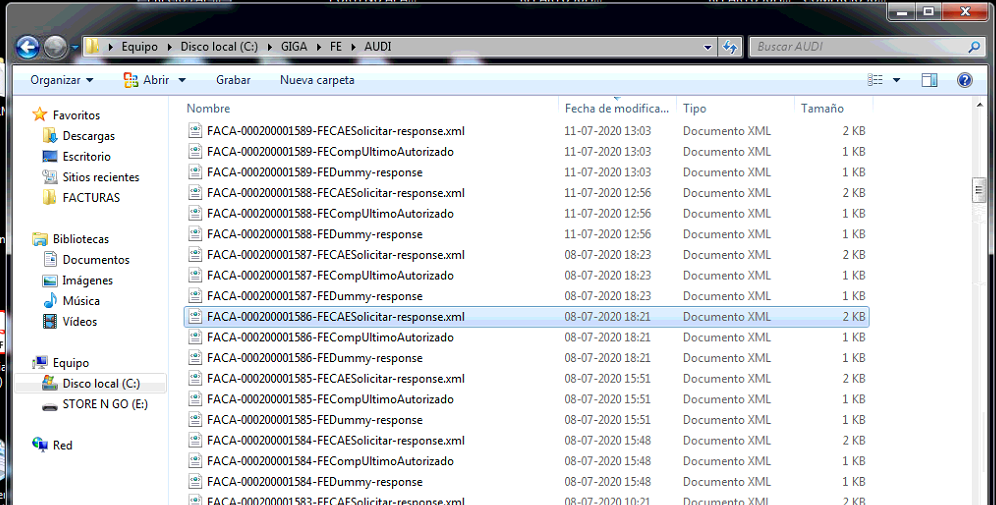Viewport: 996px width, 505px height.
Task: Select Disco local (C:) in navigation pane
Action: pos(100,384)
